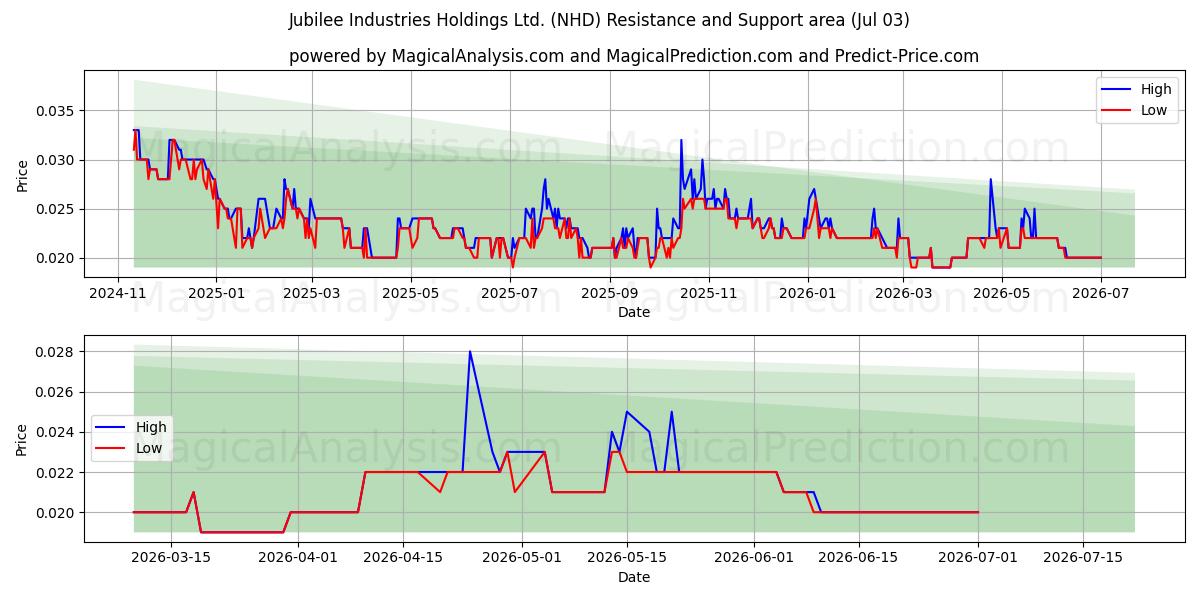Click the 0.028 price tick on bottom chart
Screen dimensions: 1200x600
55,352
